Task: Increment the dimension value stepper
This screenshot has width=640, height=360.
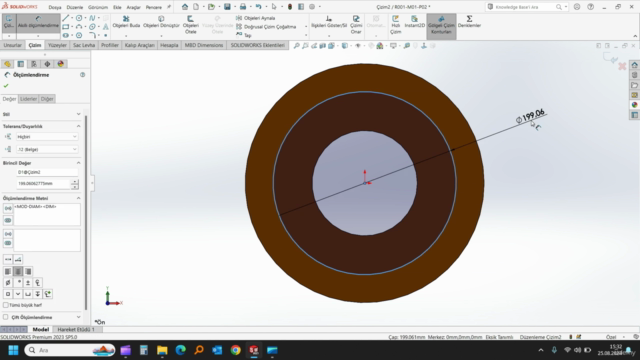Action: click(x=74, y=182)
